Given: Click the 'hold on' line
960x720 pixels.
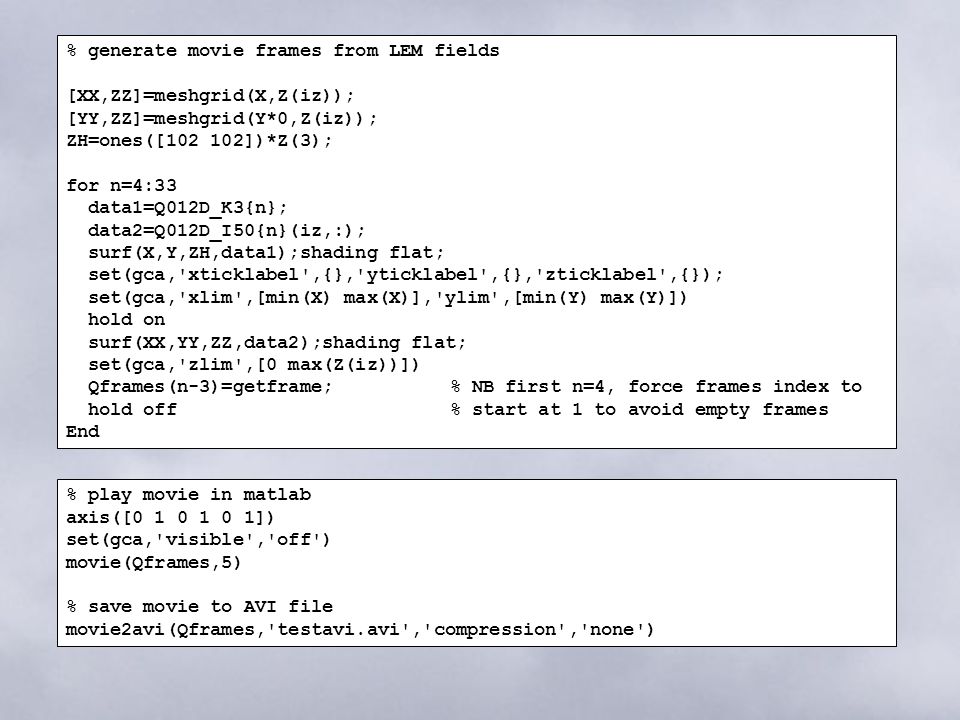Looking at the screenshot, I should click(x=127, y=320).
